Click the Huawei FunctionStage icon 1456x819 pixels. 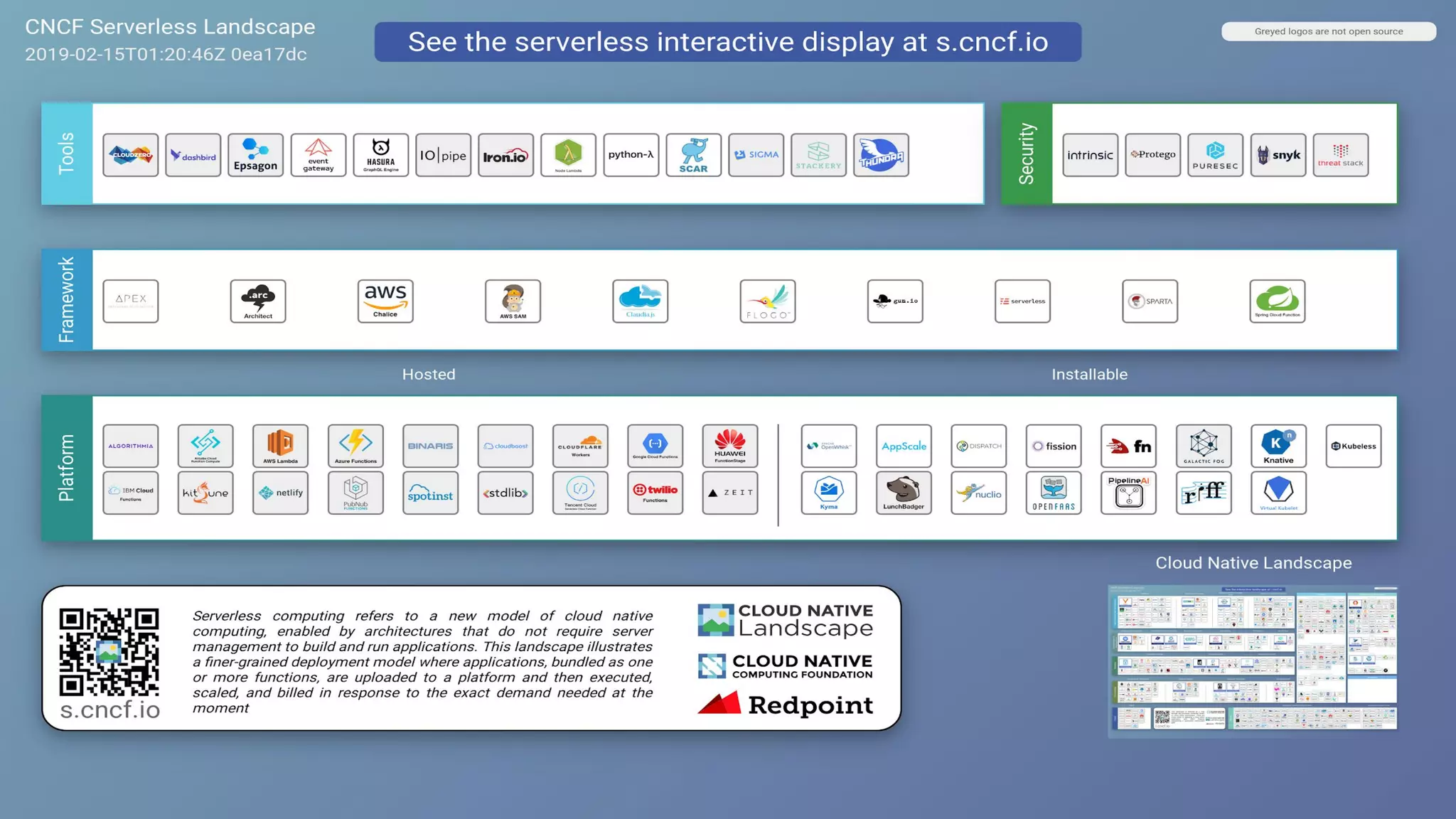click(730, 446)
